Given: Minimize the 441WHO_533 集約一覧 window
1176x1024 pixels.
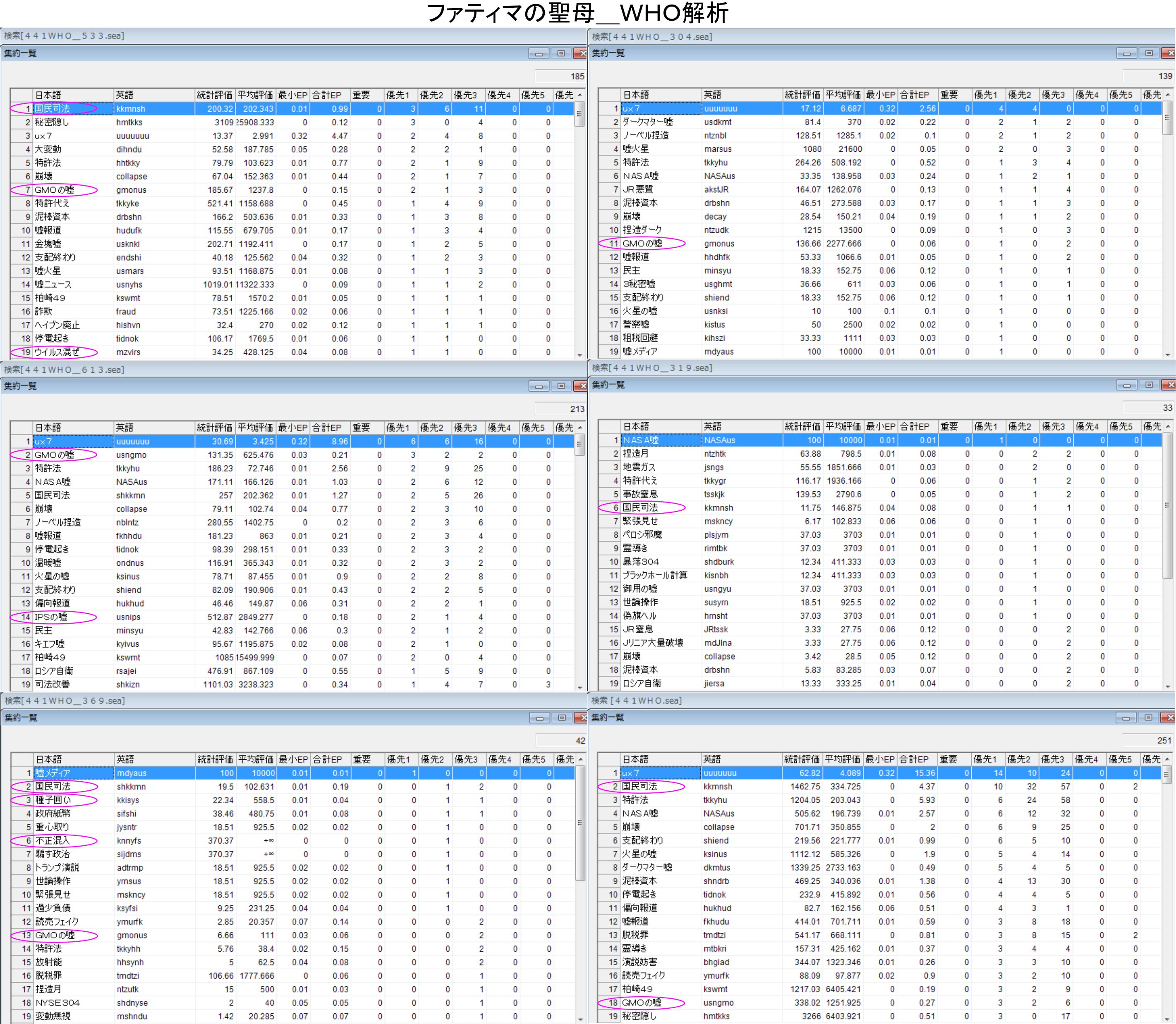Looking at the screenshot, I should pyautogui.click(x=538, y=54).
